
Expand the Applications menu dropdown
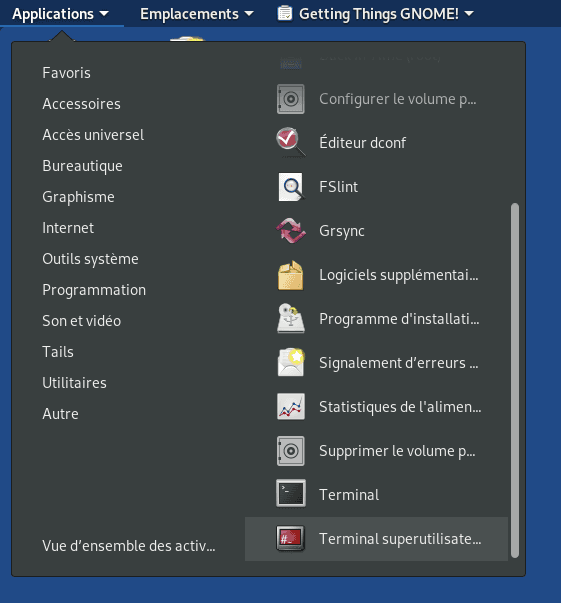coord(60,14)
